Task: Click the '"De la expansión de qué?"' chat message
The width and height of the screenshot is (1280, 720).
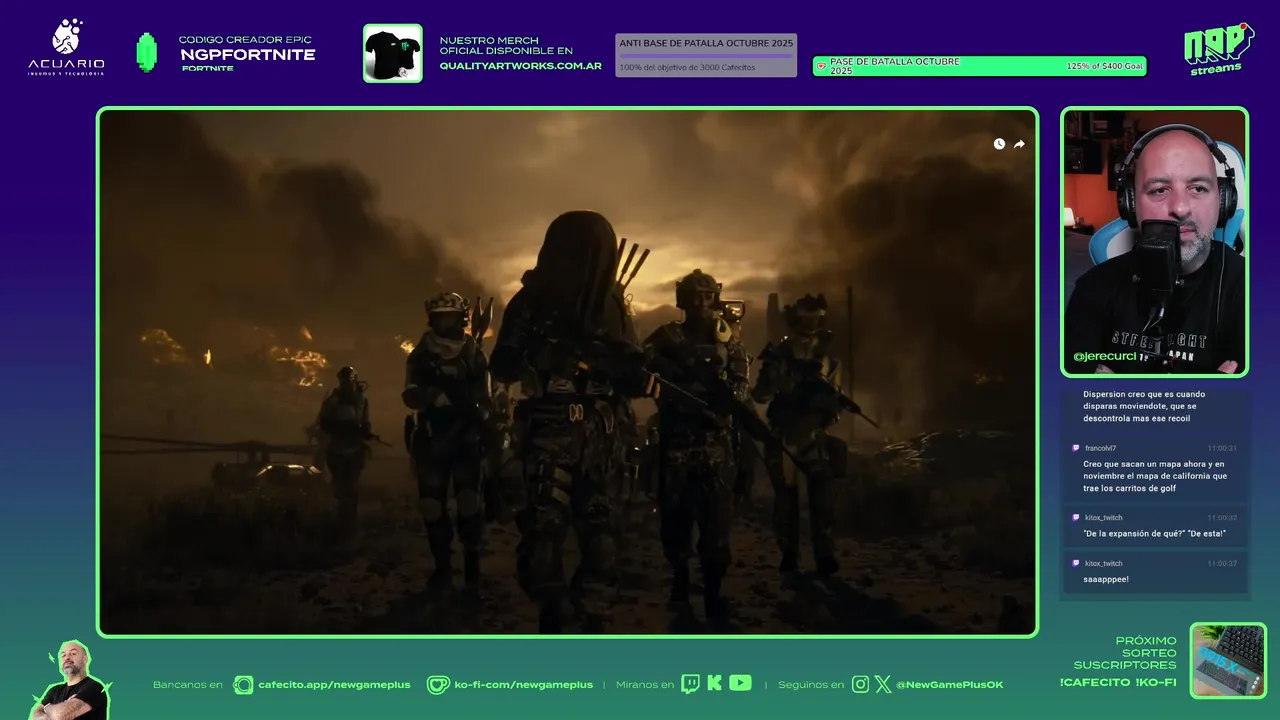Action: coord(1154,533)
